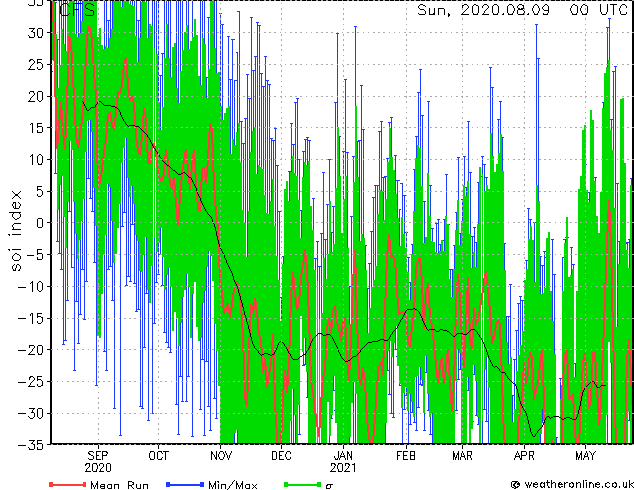Click the red Mean Run legend line
This screenshot has width=634, height=490.
click(68, 484)
